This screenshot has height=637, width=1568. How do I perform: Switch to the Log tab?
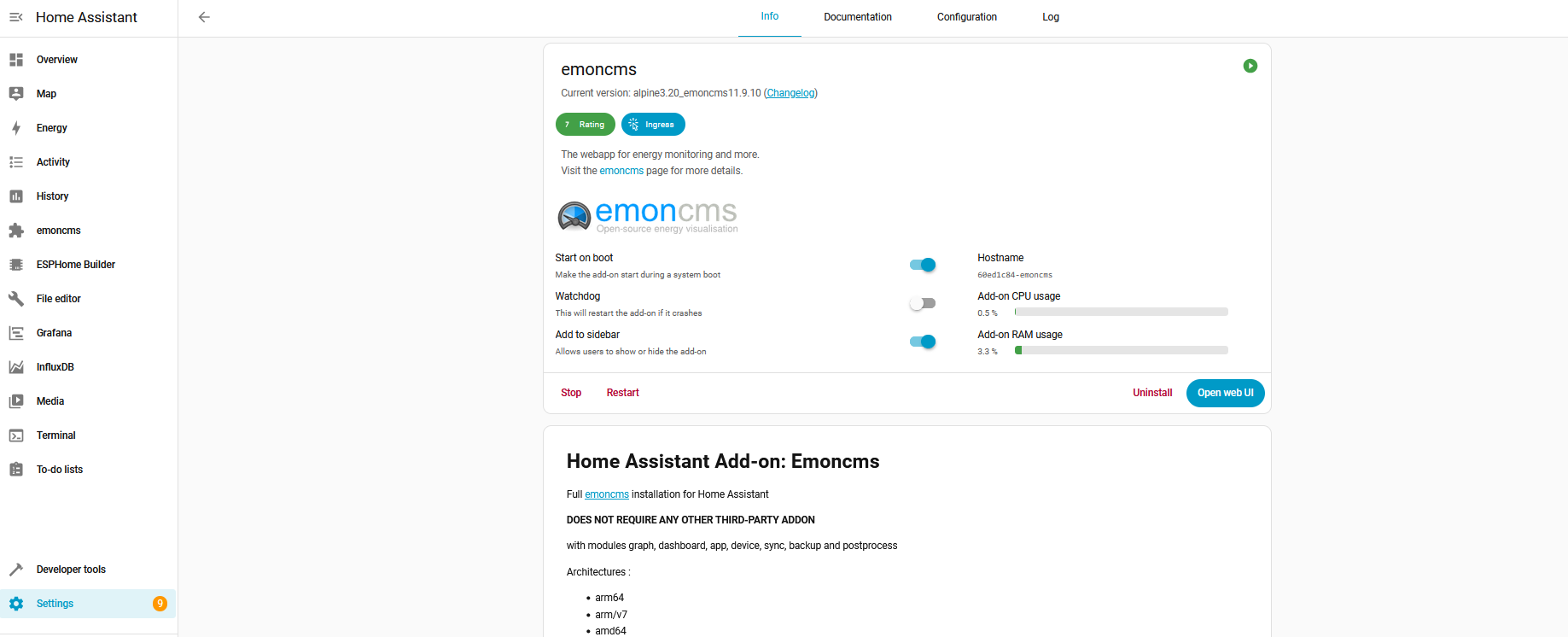(x=1050, y=17)
